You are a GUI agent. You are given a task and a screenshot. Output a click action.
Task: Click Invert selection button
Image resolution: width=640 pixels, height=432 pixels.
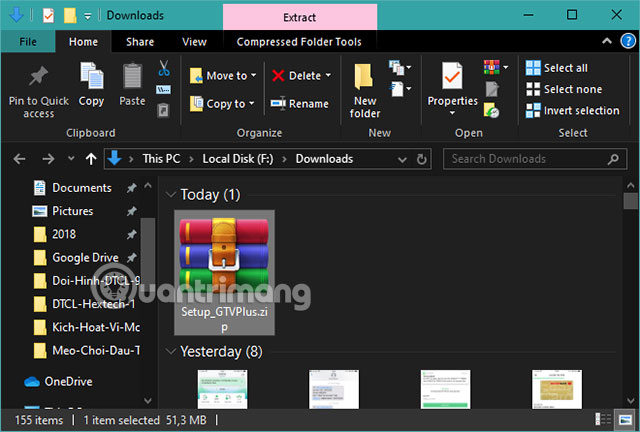pos(580,110)
